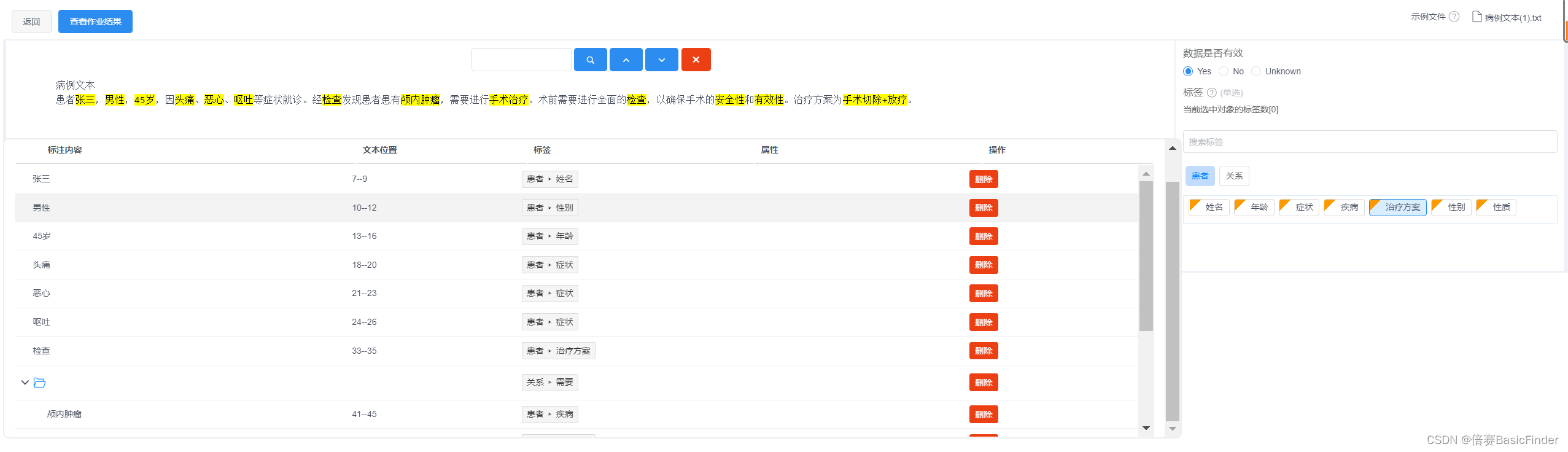Delete the 头痛 annotation row
This screenshot has width=1568, height=452.
tap(984, 265)
